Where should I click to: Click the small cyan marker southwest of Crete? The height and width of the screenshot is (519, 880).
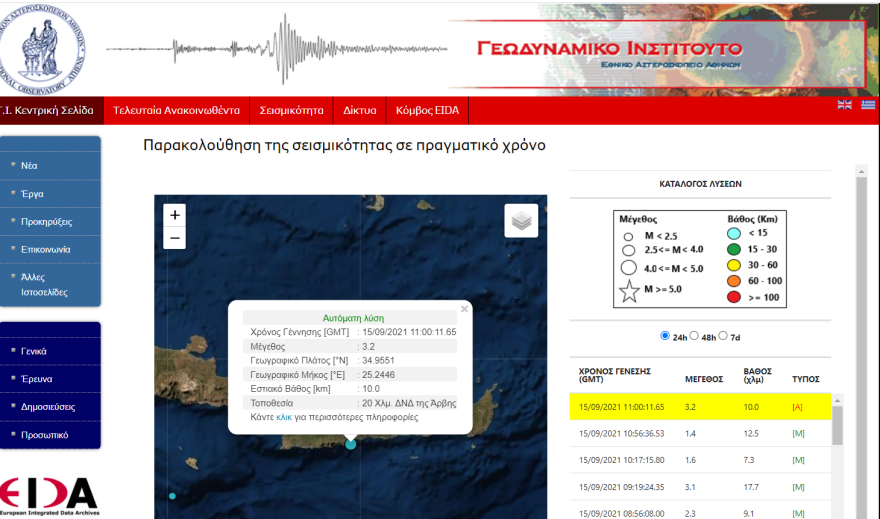(172, 496)
